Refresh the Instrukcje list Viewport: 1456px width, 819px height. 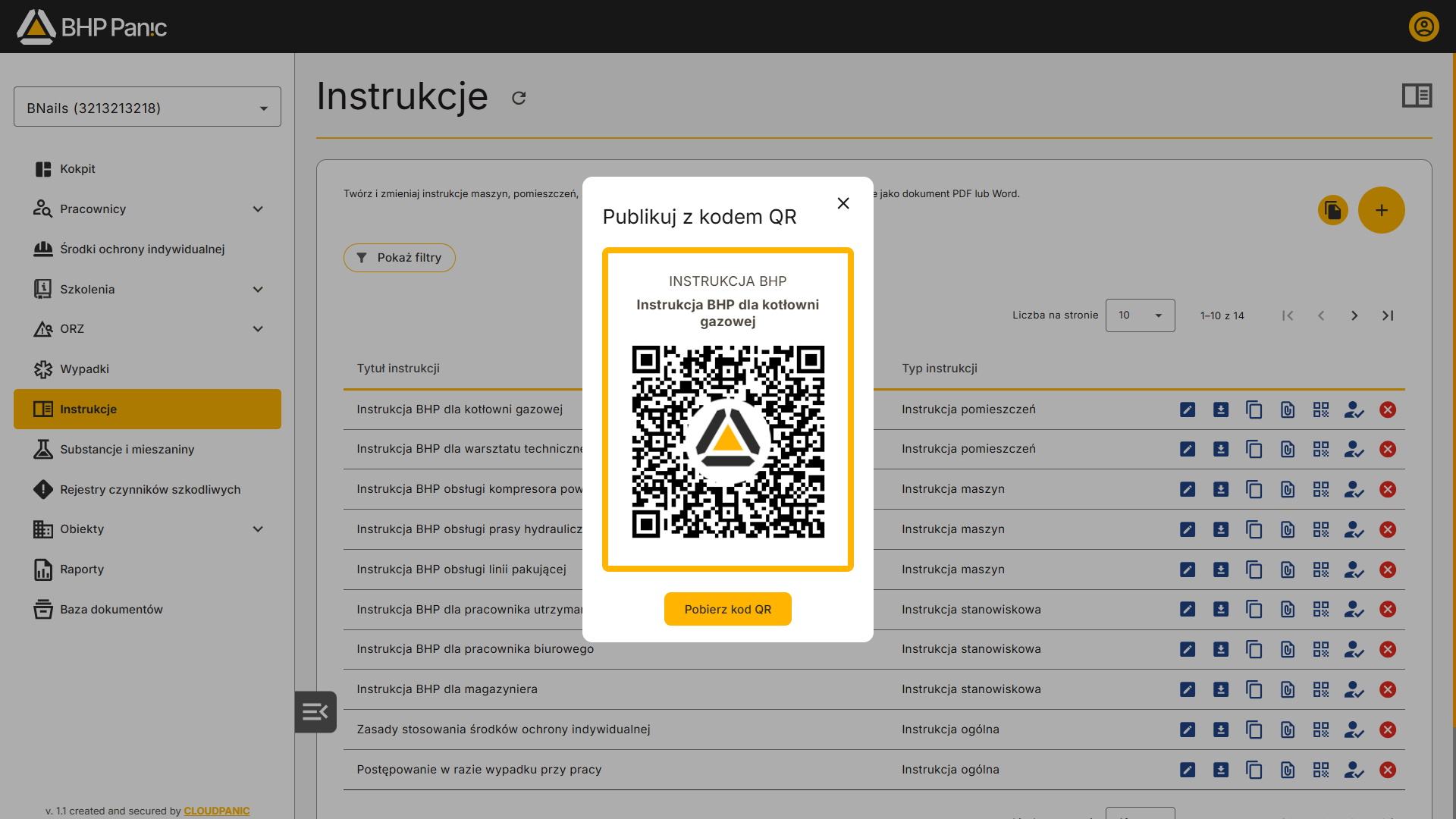[x=519, y=98]
